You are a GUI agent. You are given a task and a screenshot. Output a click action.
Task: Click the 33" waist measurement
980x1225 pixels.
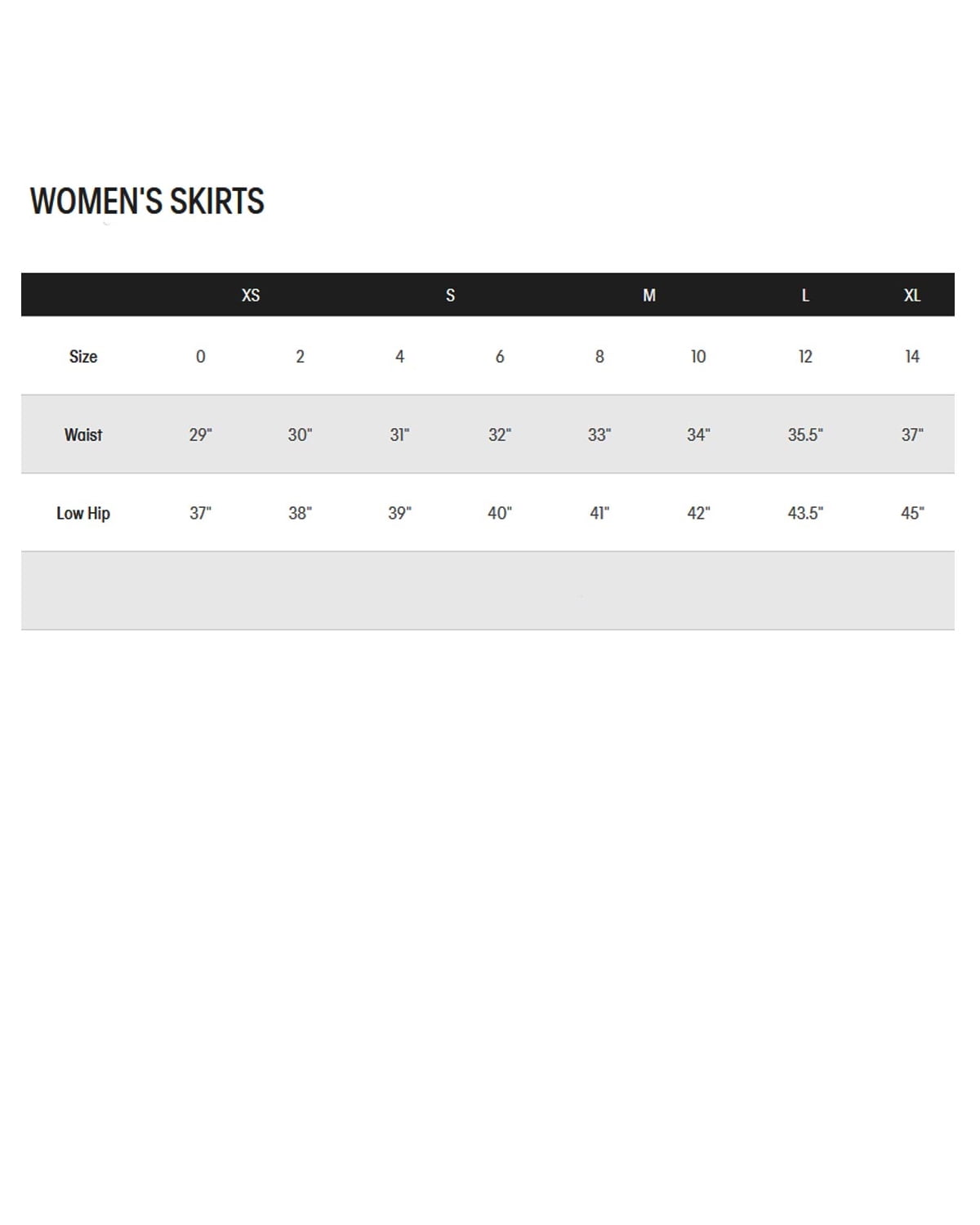coord(599,435)
